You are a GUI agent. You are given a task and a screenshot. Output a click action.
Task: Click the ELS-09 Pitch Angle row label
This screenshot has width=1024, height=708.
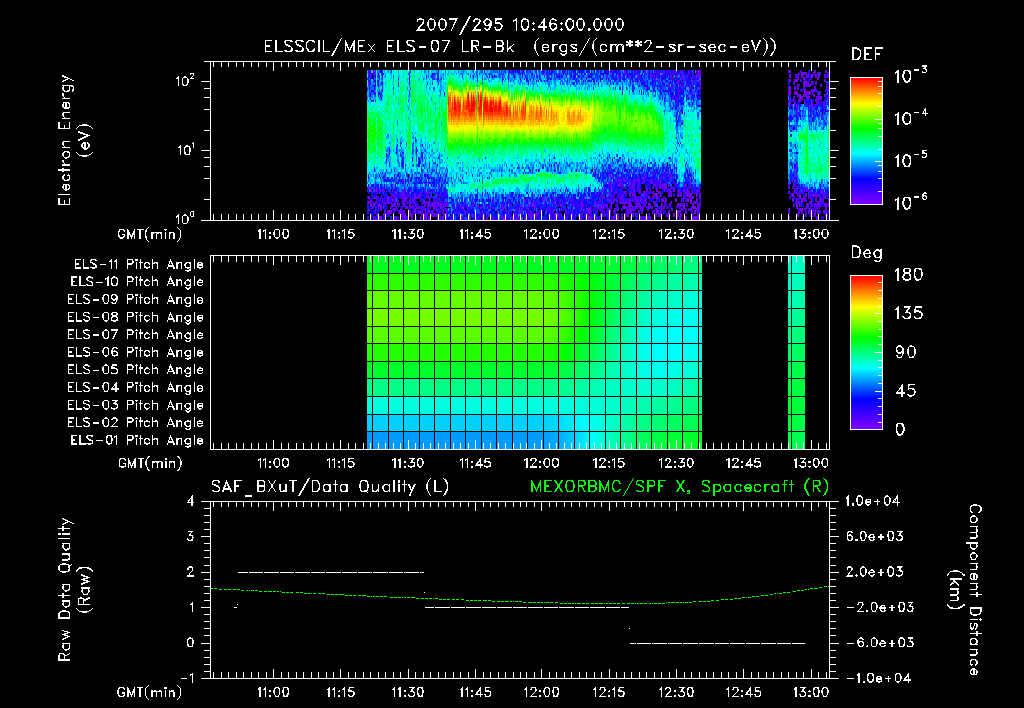tap(135, 300)
